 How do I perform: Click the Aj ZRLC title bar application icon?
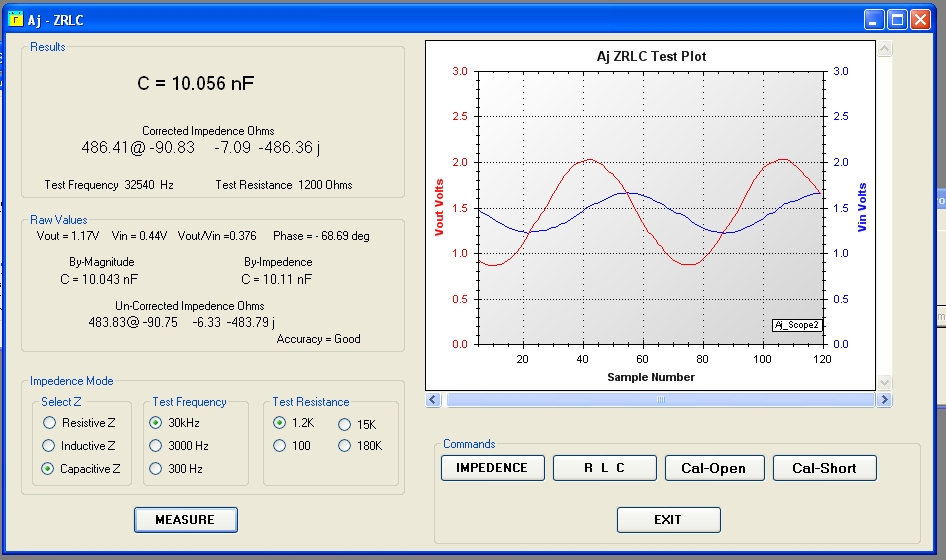tap(15, 19)
